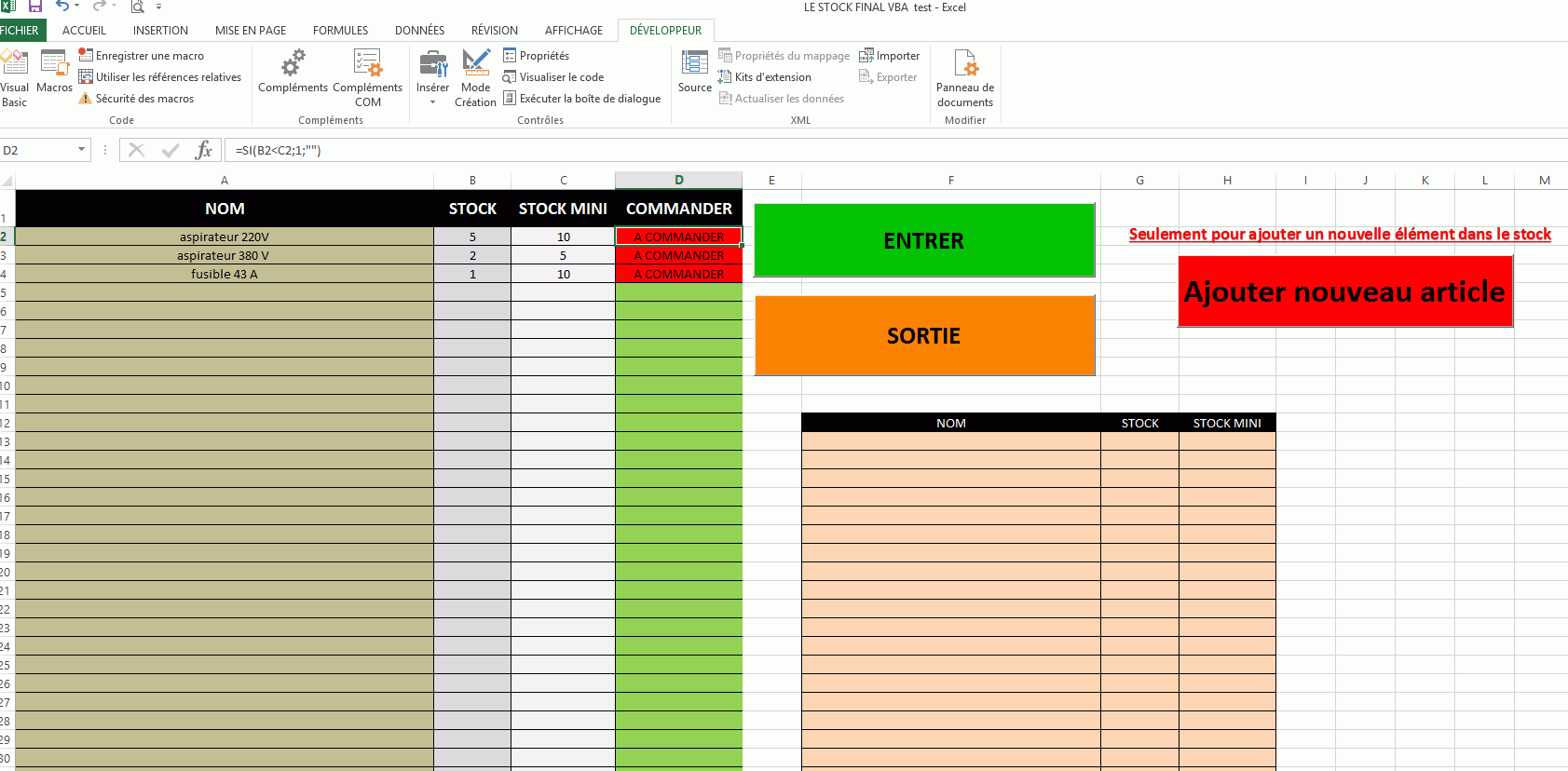Select the NOM header in the orange table
The height and width of the screenshot is (771, 1568).
tap(951, 423)
